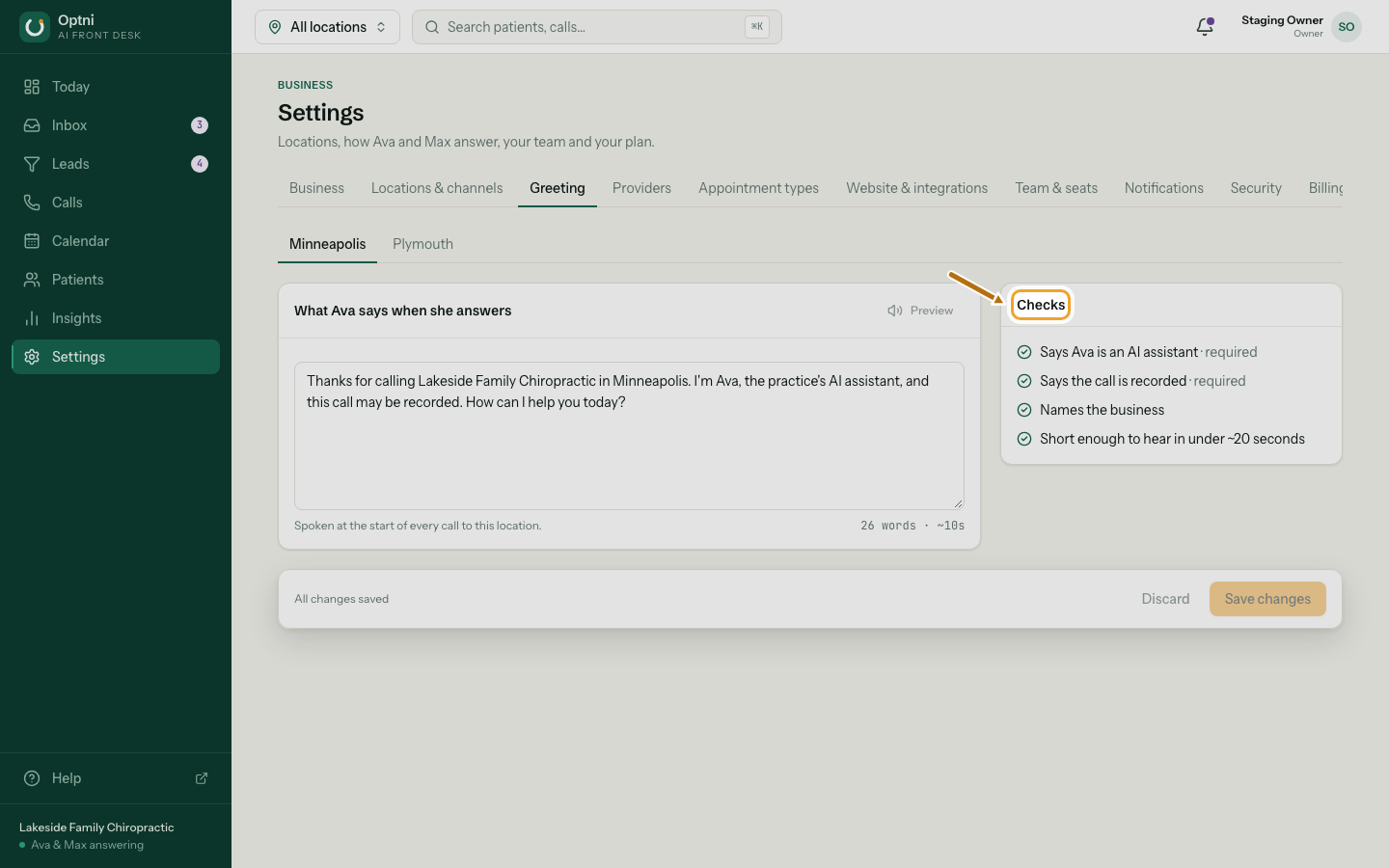Image resolution: width=1389 pixels, height=868 pixels.
Task: Switch to the Business tab
Action: [316, 188]
